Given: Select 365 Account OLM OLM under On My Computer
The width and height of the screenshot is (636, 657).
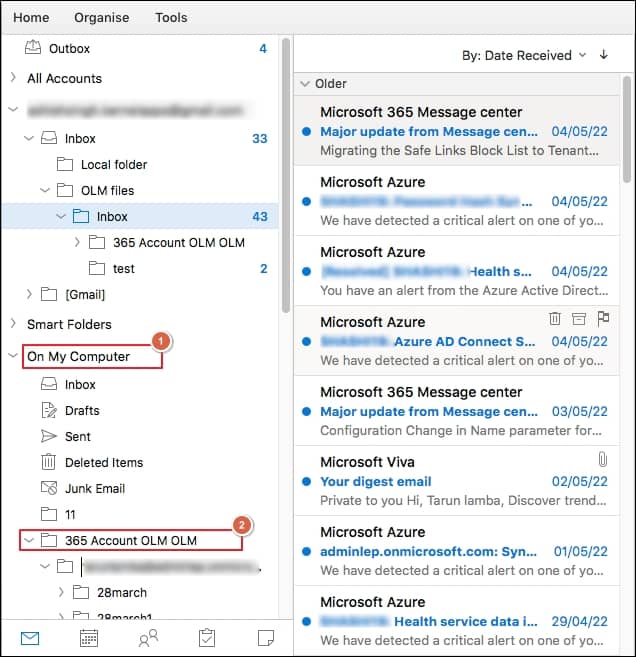Looking at the screenshot, I should pyautogui.click(x=140, y=540).
